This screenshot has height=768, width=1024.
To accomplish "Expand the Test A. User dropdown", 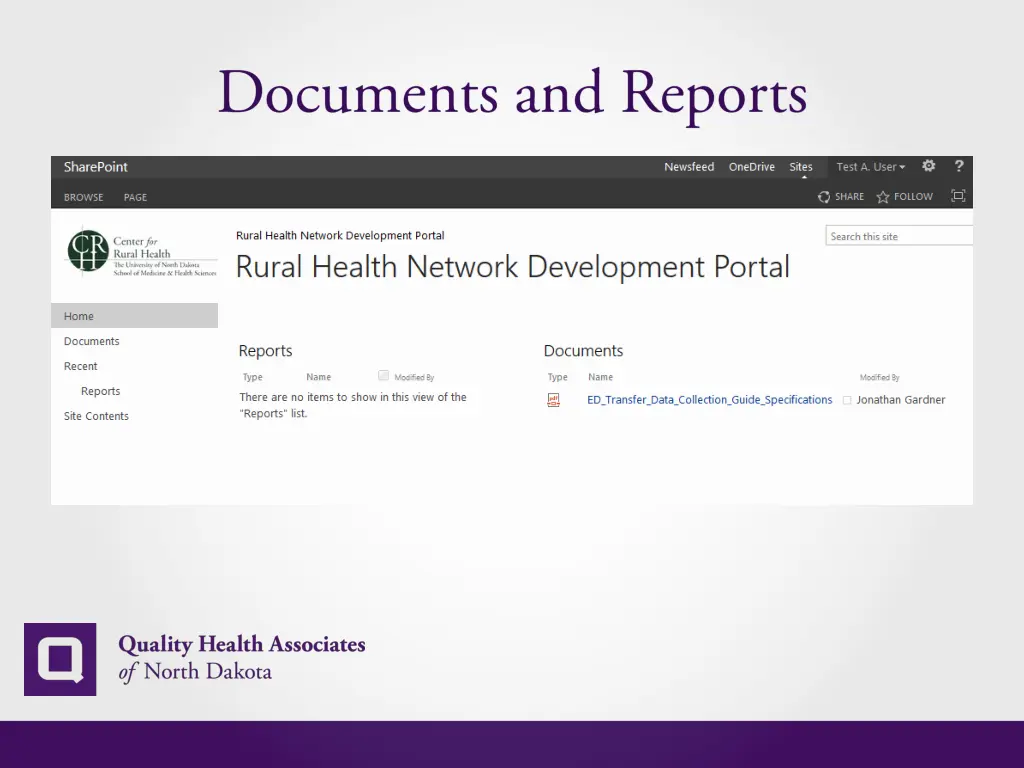I will (x=871, y=167).
